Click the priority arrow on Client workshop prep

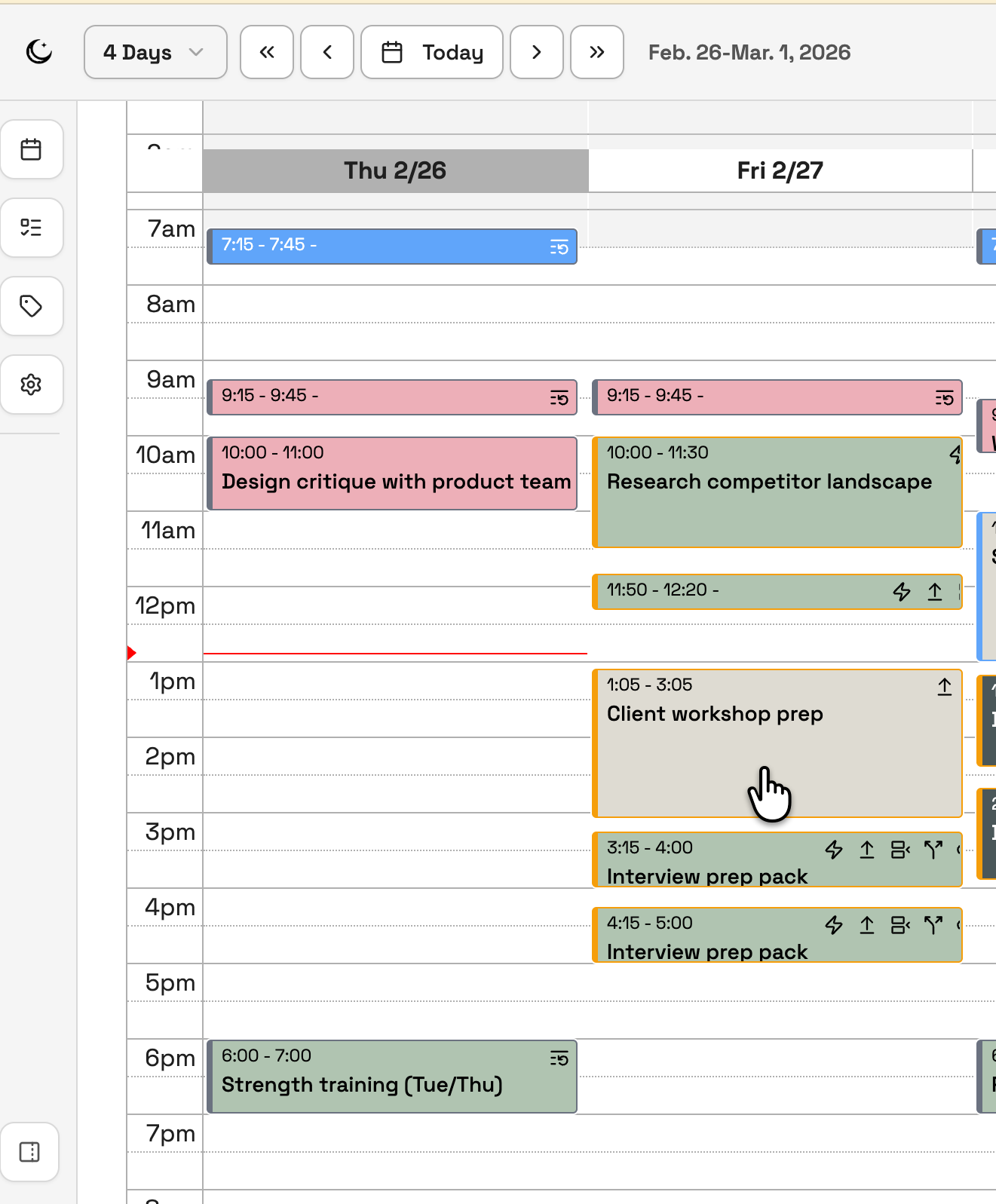click(x=944, y=687)
